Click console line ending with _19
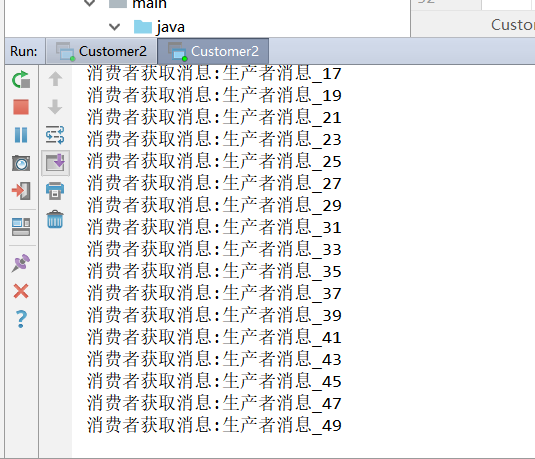535x459 pixels. (x=214, y=95)
